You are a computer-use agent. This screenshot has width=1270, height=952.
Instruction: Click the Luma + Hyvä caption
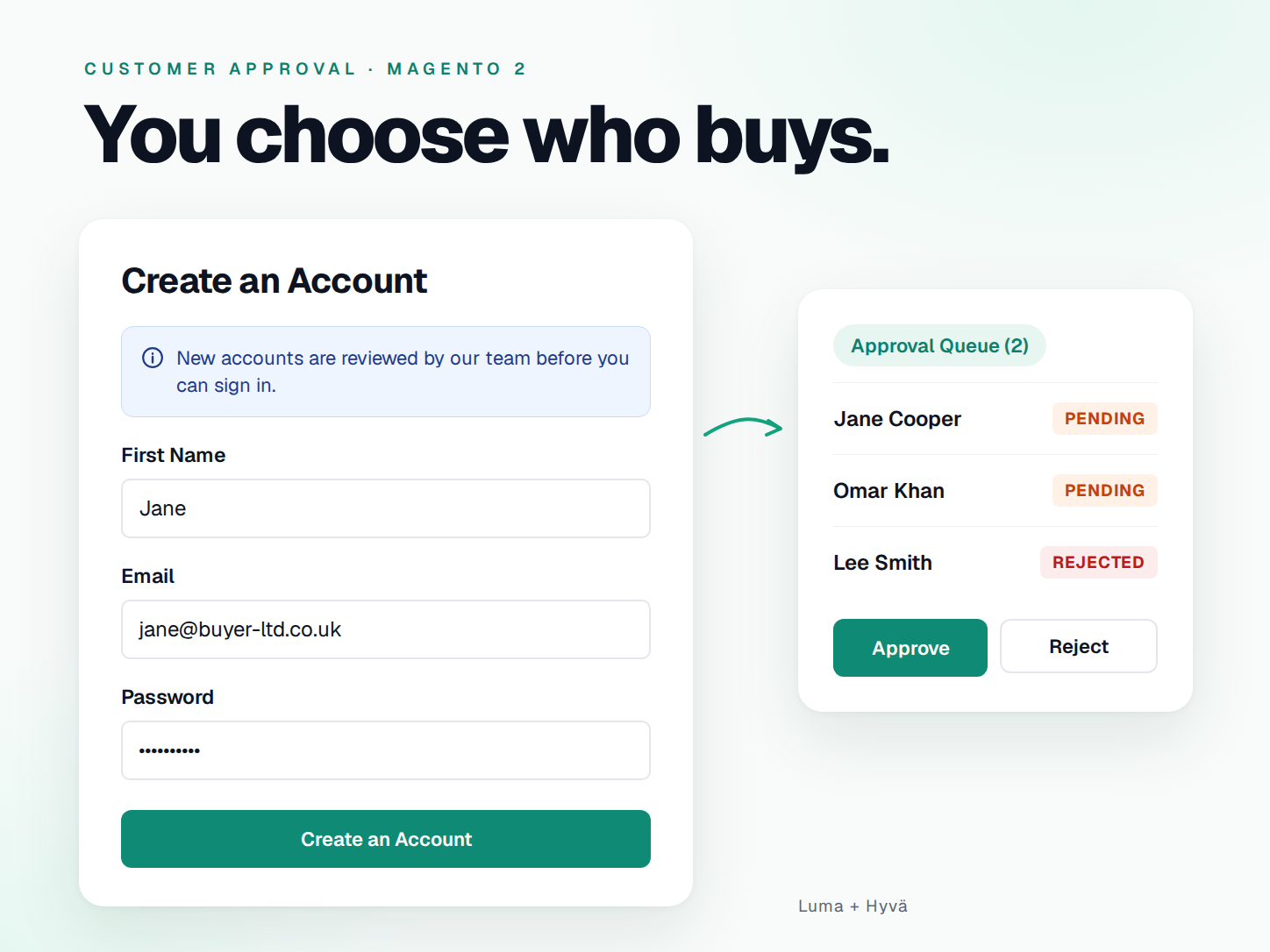tap(853, 906)
